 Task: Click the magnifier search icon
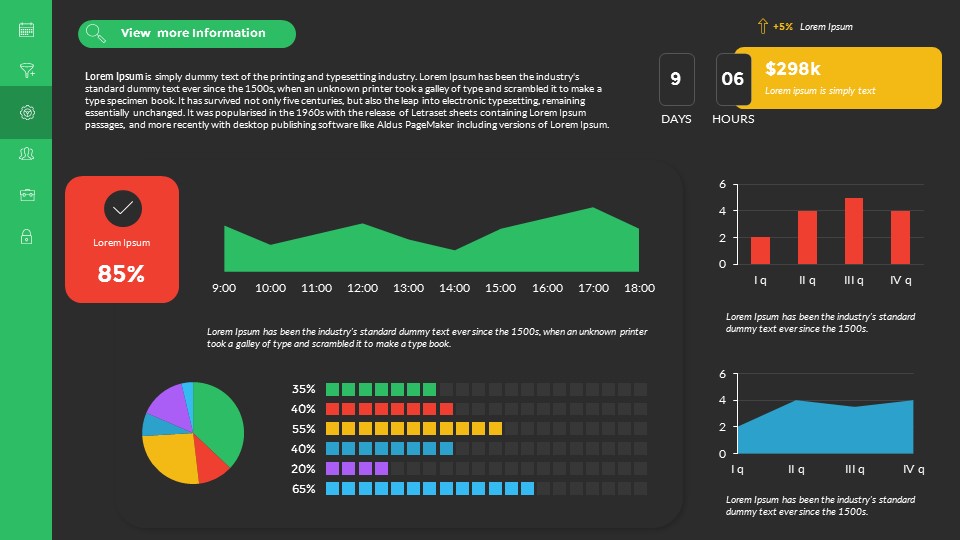(x=96, y=33)
